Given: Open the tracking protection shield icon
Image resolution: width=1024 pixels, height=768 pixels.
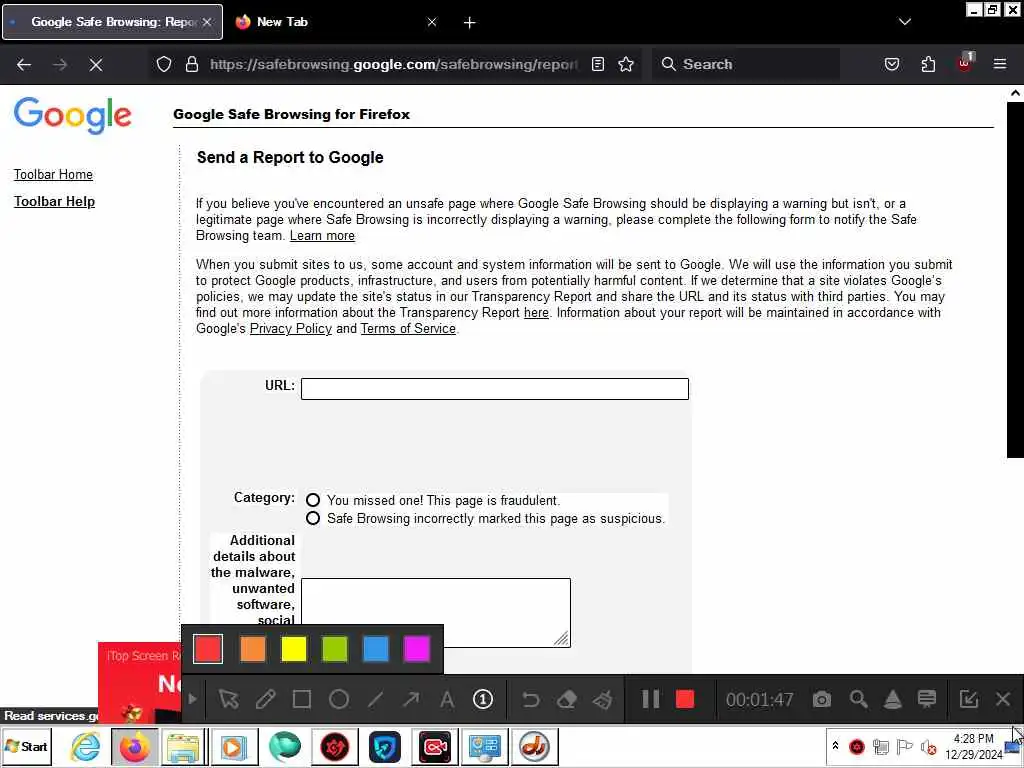Looking at the screenshot, I should tap(164, 64).
